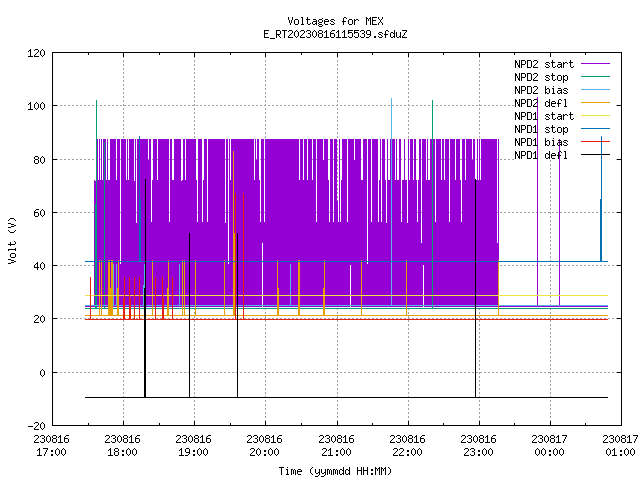Click the dark blue NPD1 stop spike before 01:00

coord(601,199)
